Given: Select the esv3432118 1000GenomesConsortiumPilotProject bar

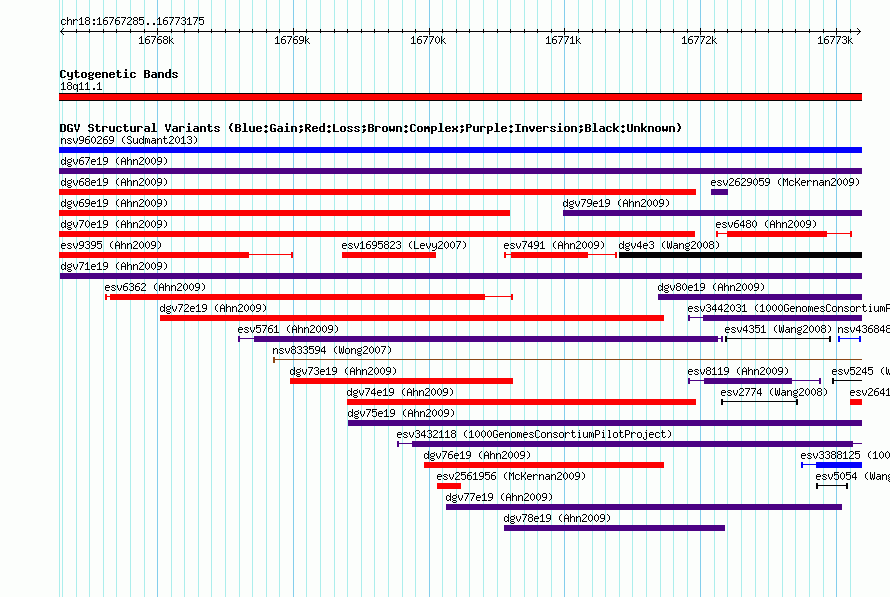Looking at the screenshot, I should pyautogui.click(x=629, y=444).
